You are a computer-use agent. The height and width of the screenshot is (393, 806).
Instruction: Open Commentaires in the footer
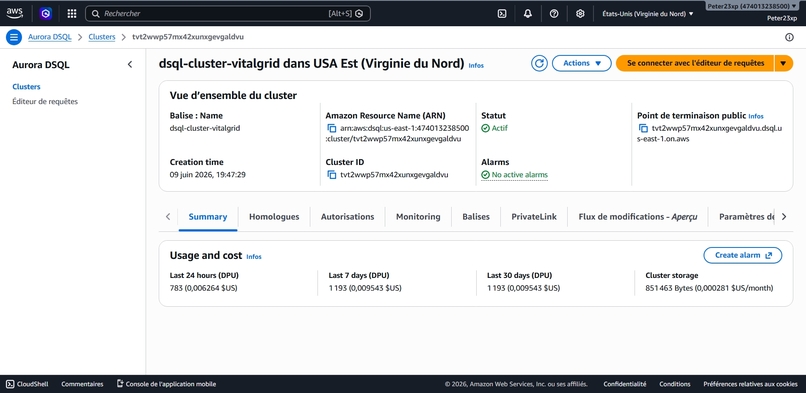tap(82, 384)
